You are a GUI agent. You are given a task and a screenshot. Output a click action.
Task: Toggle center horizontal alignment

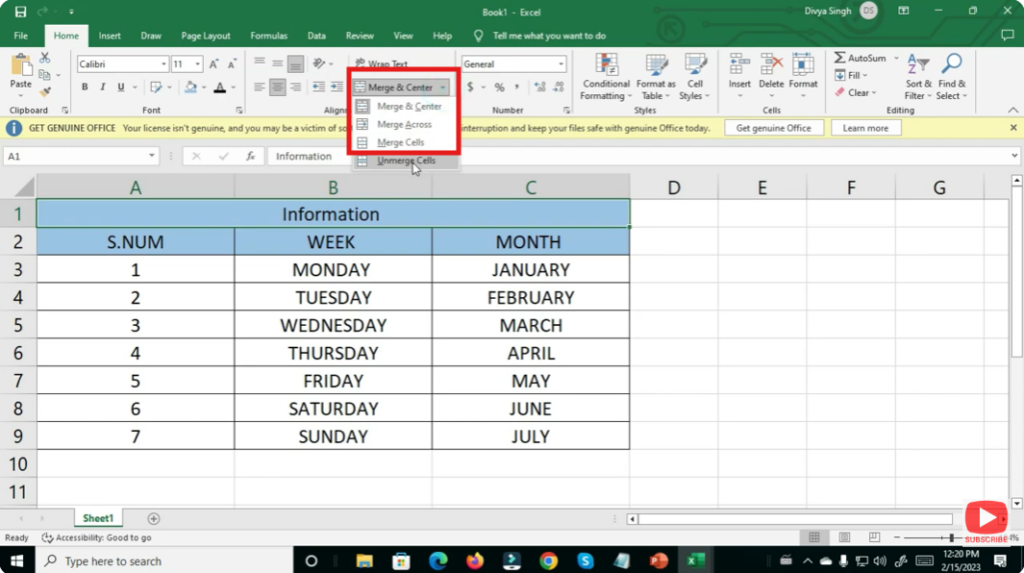coord(277,88)
